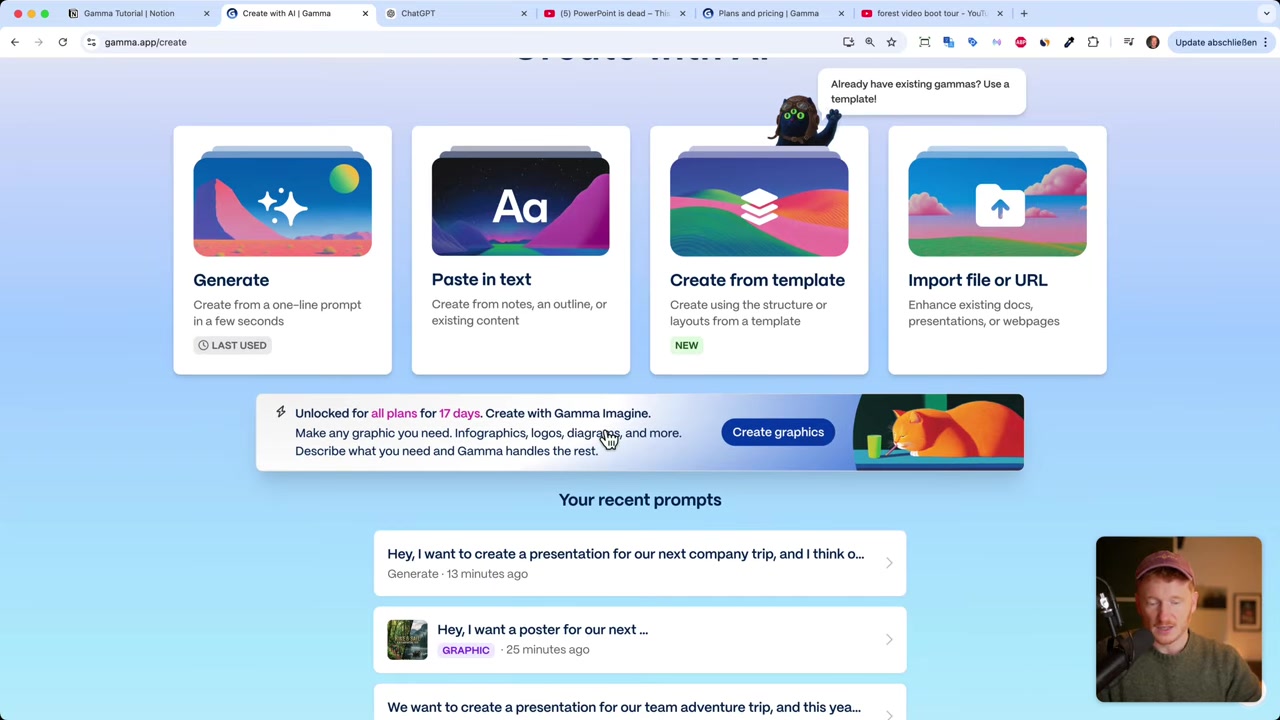The image size is (1280, 720).
Task: Click the screenshot capture extension icon
Action: tap(924, 42)
